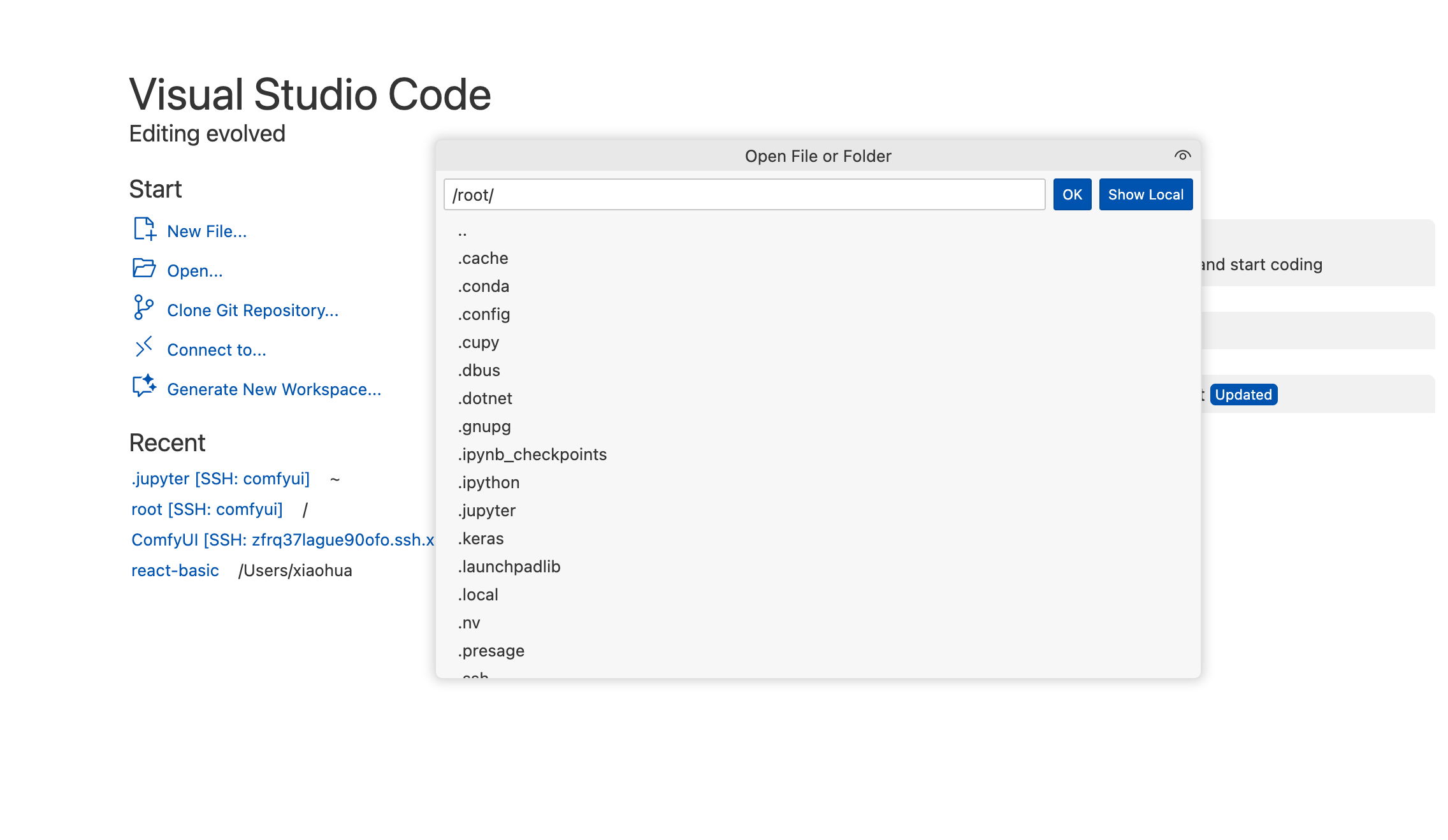The height and width of the screenshot is (840, 1448).
Task: Select the .keras folder entry
Action: tap(818, 539)
